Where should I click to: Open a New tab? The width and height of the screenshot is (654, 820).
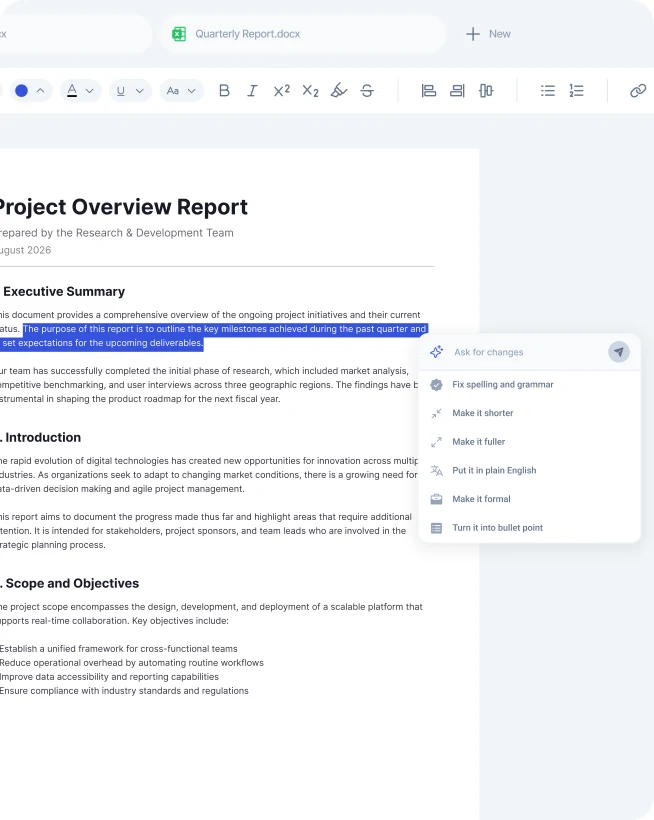(488, 34)
